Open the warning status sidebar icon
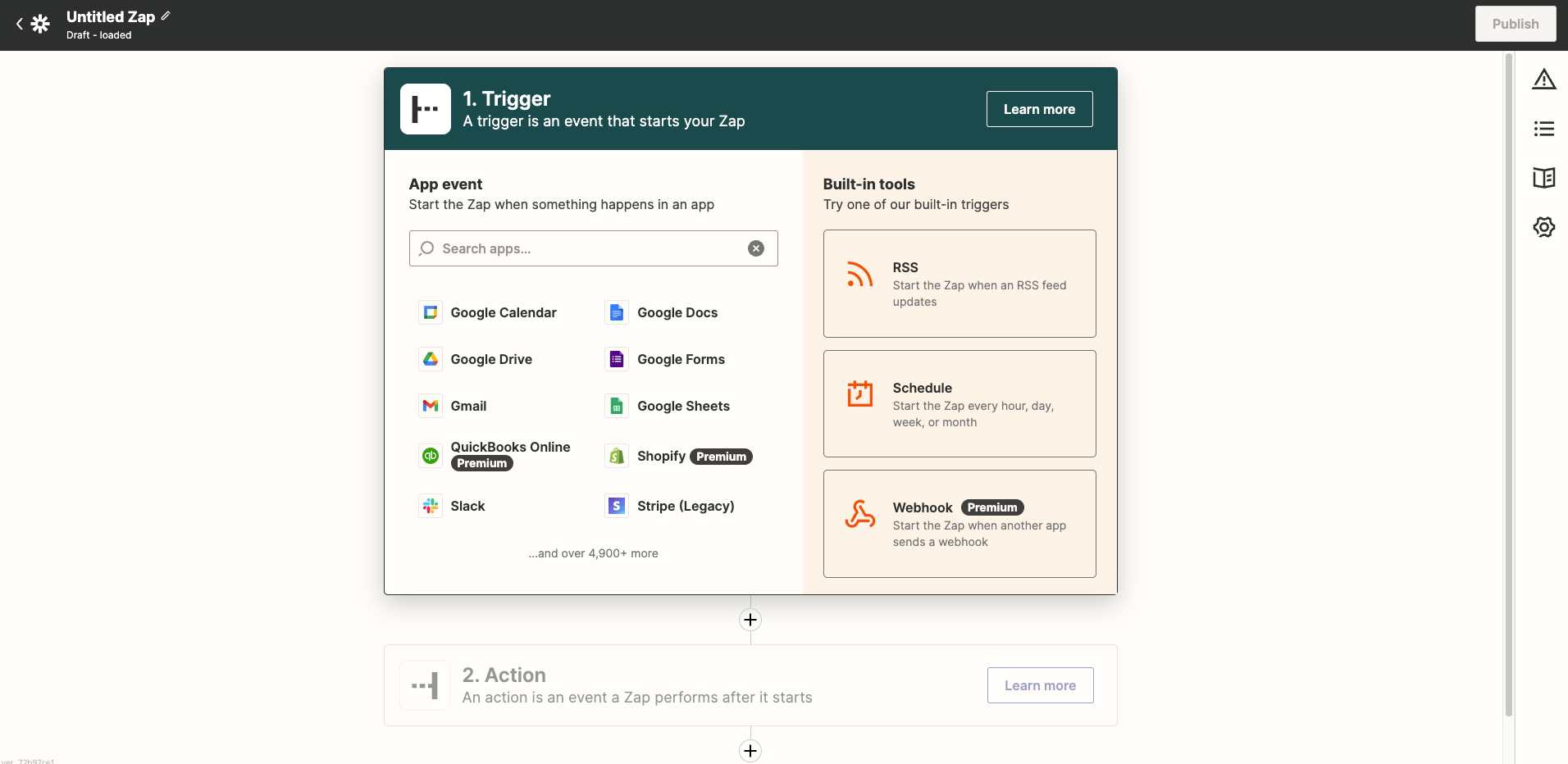Screen dimensions: 1568x764 tap(1544, 80)
